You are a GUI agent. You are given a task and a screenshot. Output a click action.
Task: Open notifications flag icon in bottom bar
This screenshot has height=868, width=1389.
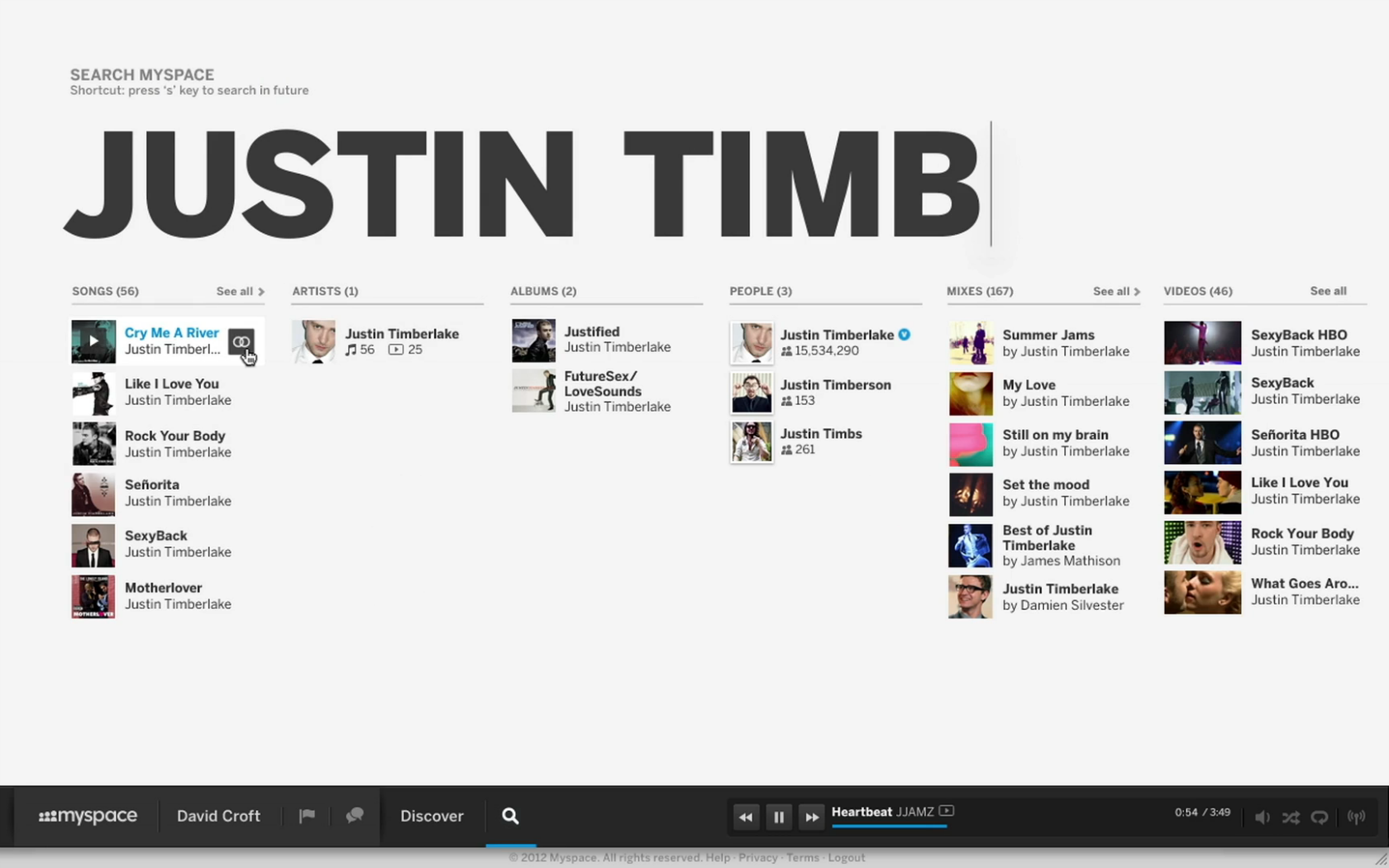(x=307, y=816)
